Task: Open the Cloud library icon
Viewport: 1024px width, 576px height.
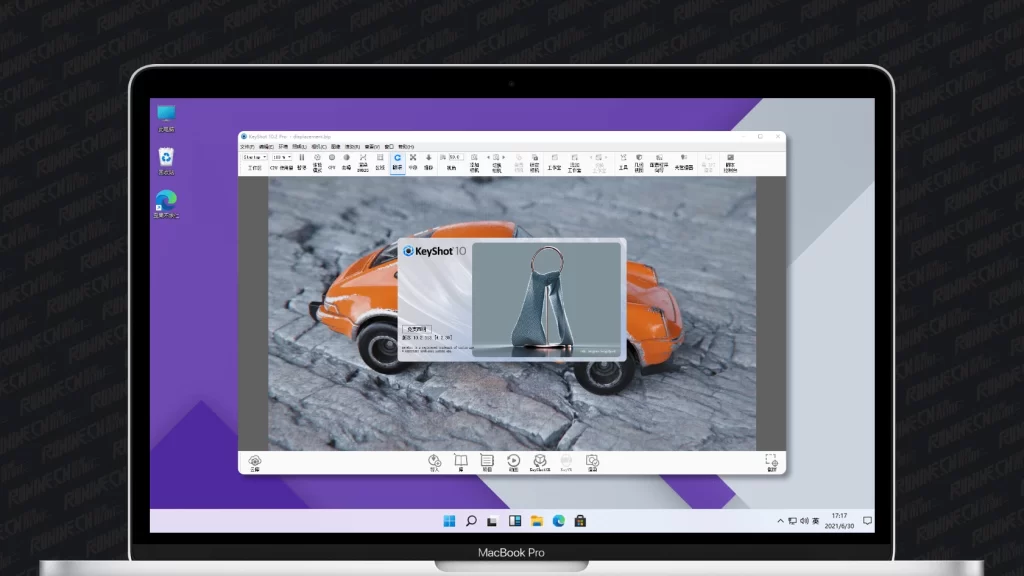Action: (255, 461)
